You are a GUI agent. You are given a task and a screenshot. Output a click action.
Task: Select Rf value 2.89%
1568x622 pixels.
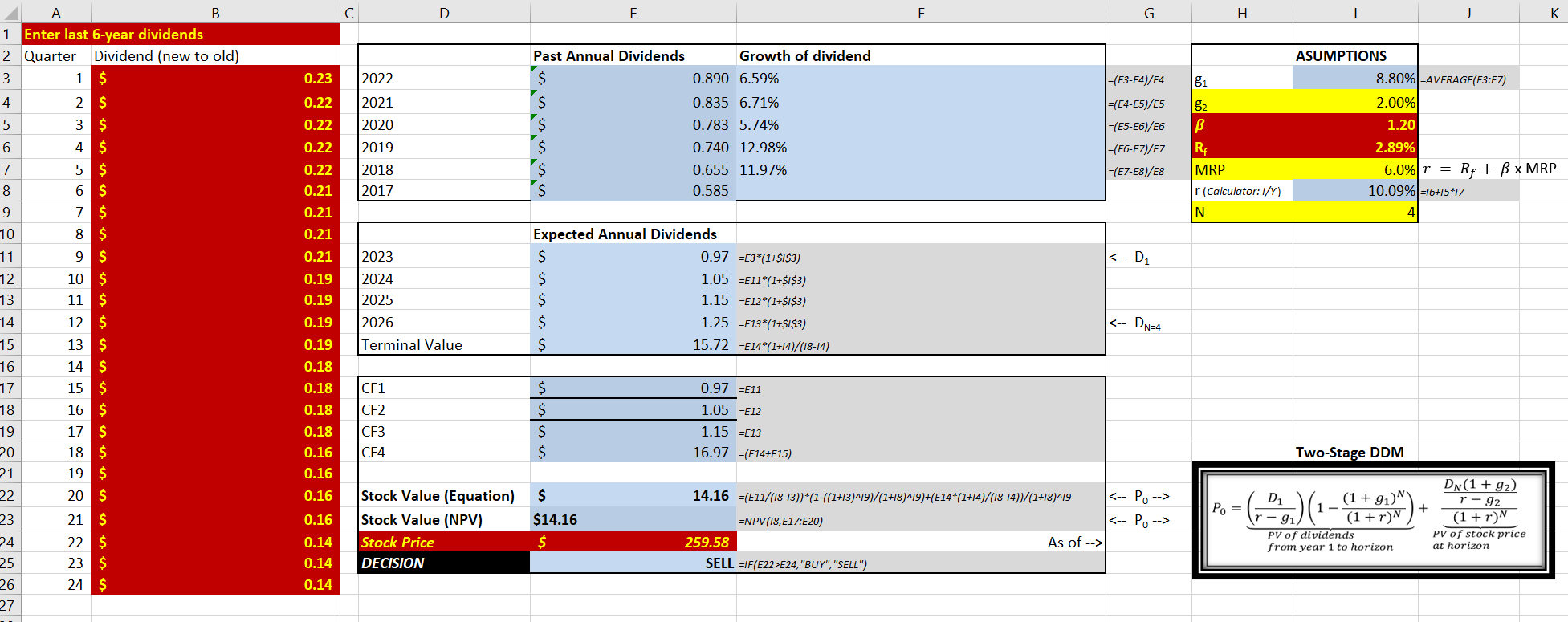coord(1355,147)
